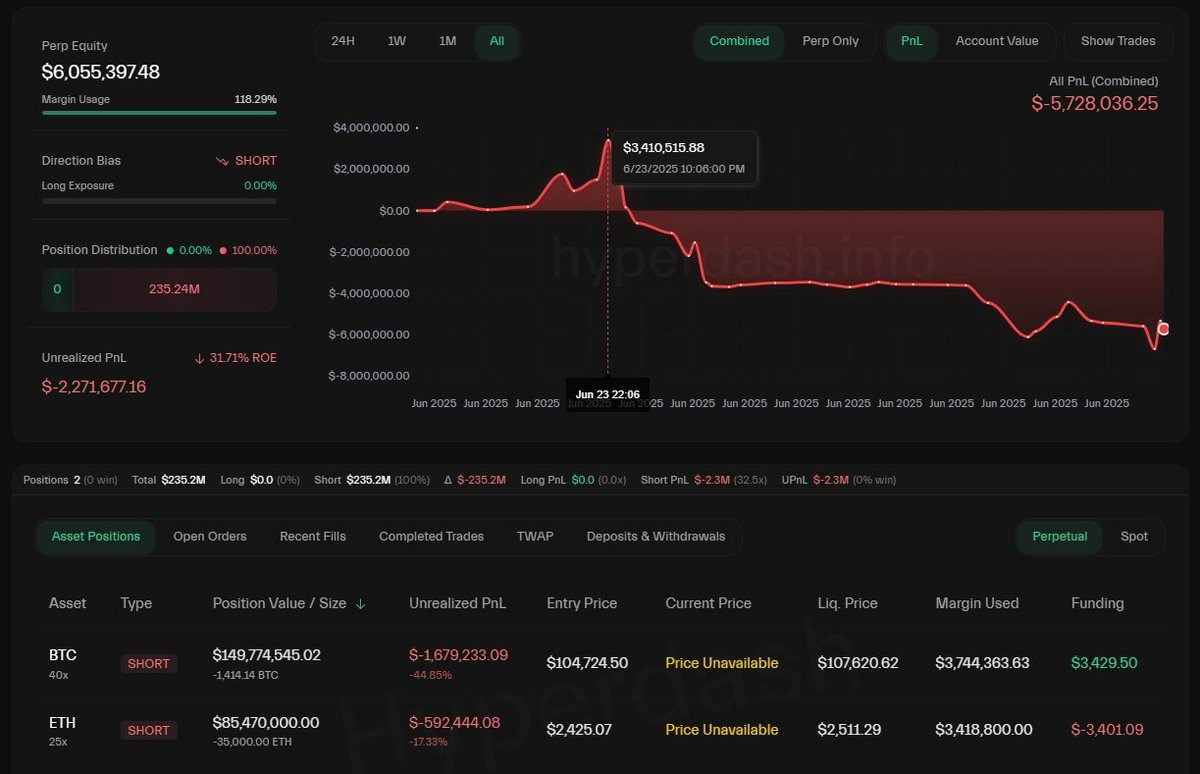The image size is (1200, 774).
Task: Click BTC entry price $104,724.50
Action: click(x=587, y=663)
